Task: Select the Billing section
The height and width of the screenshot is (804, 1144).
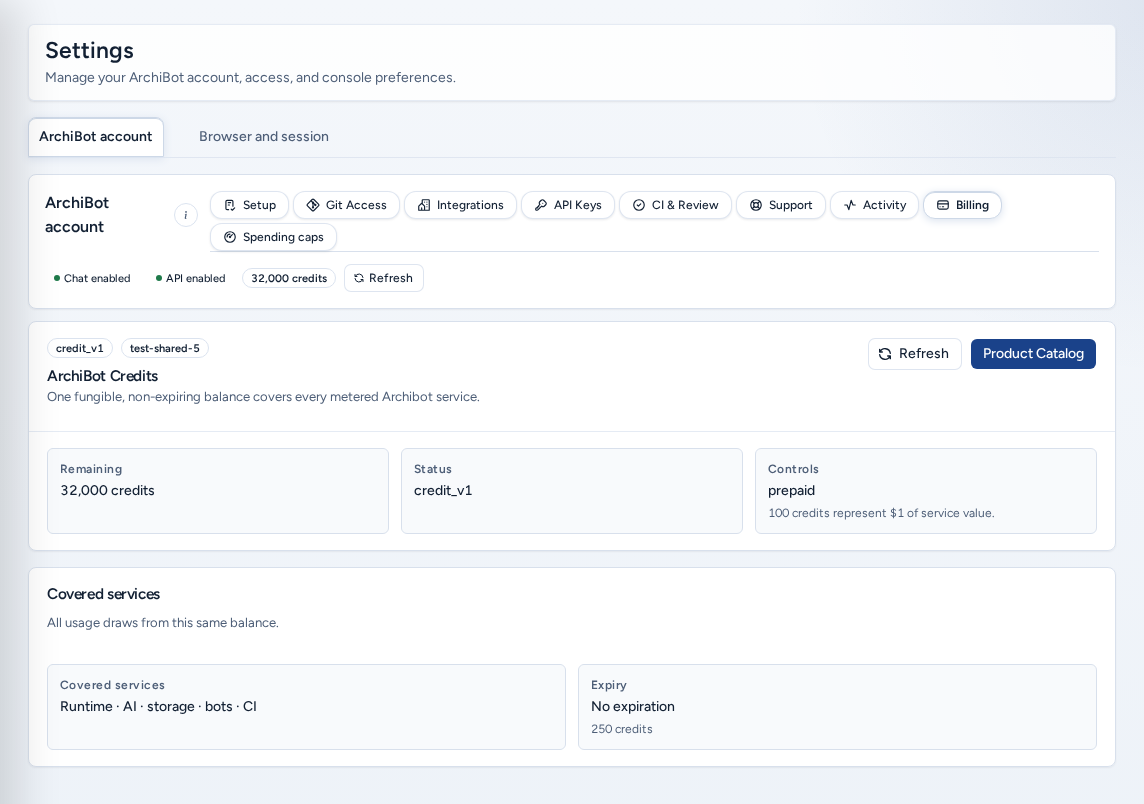Action: 962,205
